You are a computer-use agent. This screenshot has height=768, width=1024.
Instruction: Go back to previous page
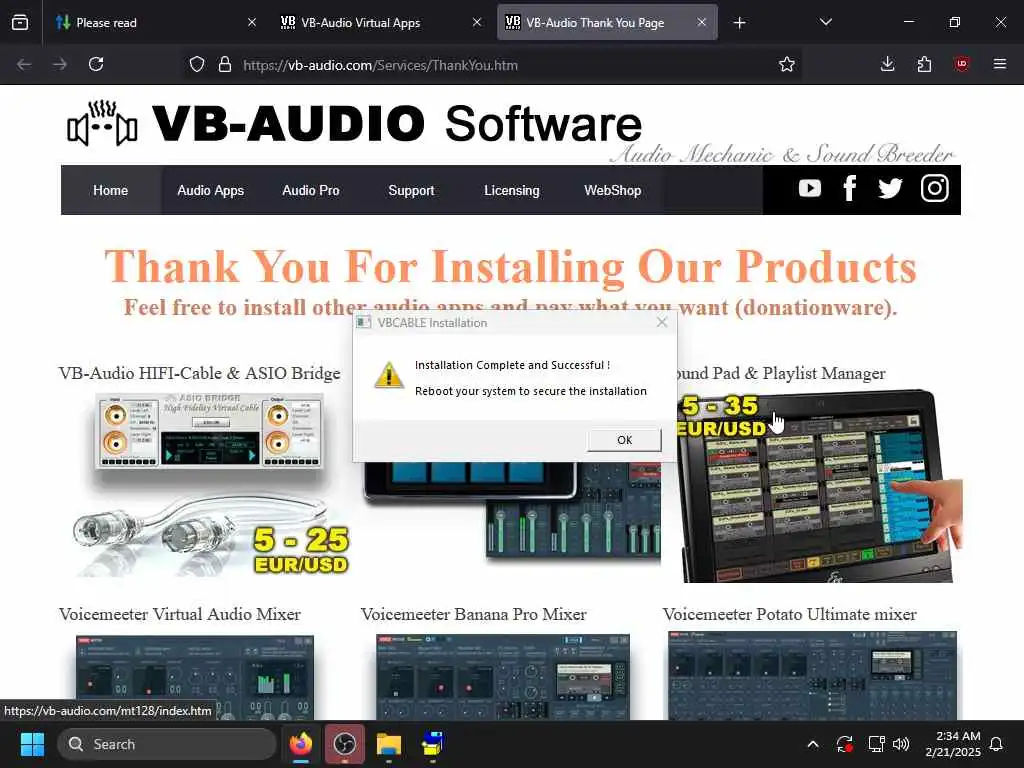point(24,64)
